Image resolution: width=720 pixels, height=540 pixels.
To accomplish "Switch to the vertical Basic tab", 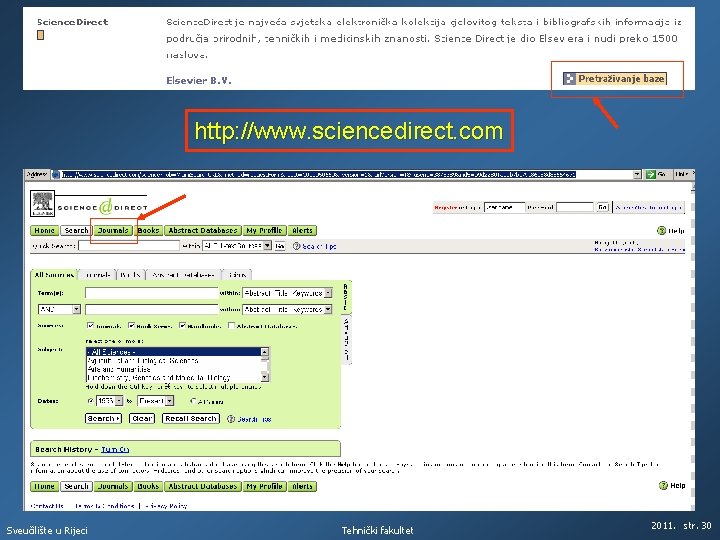I will coord(346,297).
